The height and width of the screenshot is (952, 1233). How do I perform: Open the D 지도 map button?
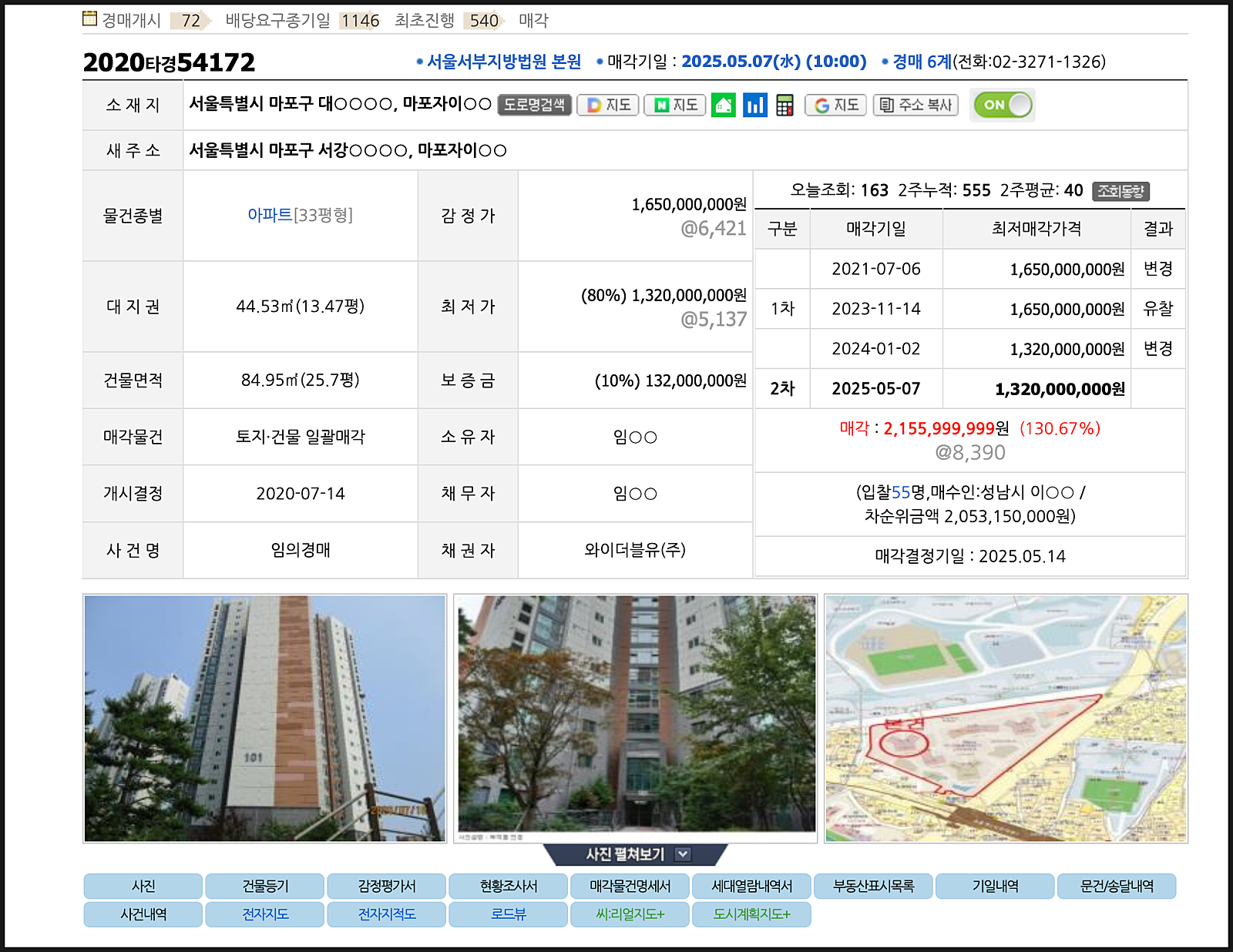tap(608, 105)
